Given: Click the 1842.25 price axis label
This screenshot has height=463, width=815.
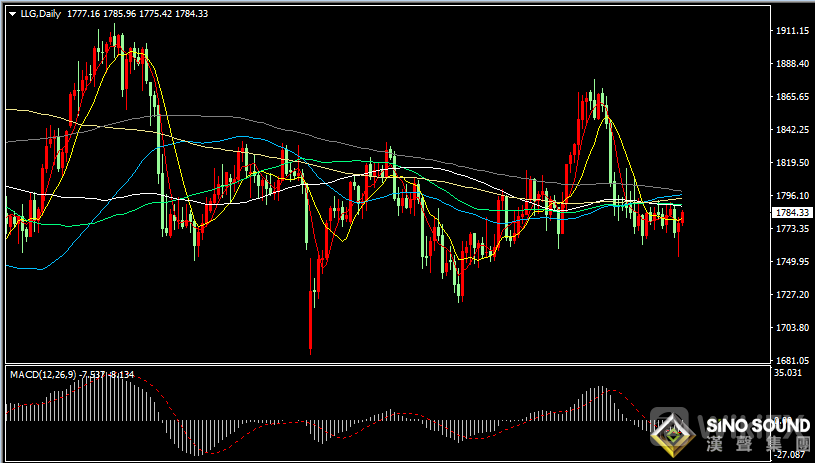Looking at the screenshot, I should coord(790,130).
